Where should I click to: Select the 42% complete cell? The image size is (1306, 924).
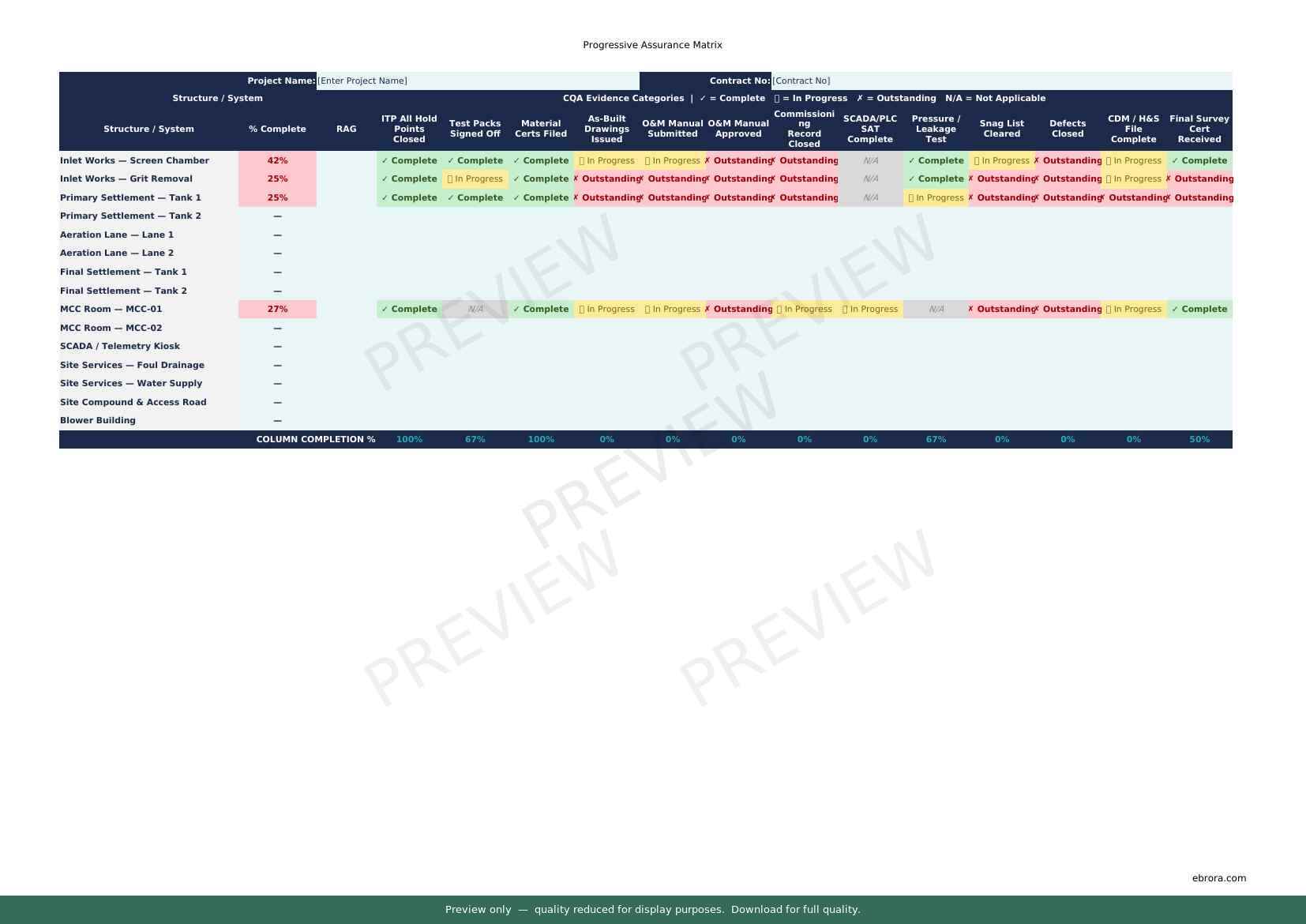pyautogui.click(x=277, y=160)
